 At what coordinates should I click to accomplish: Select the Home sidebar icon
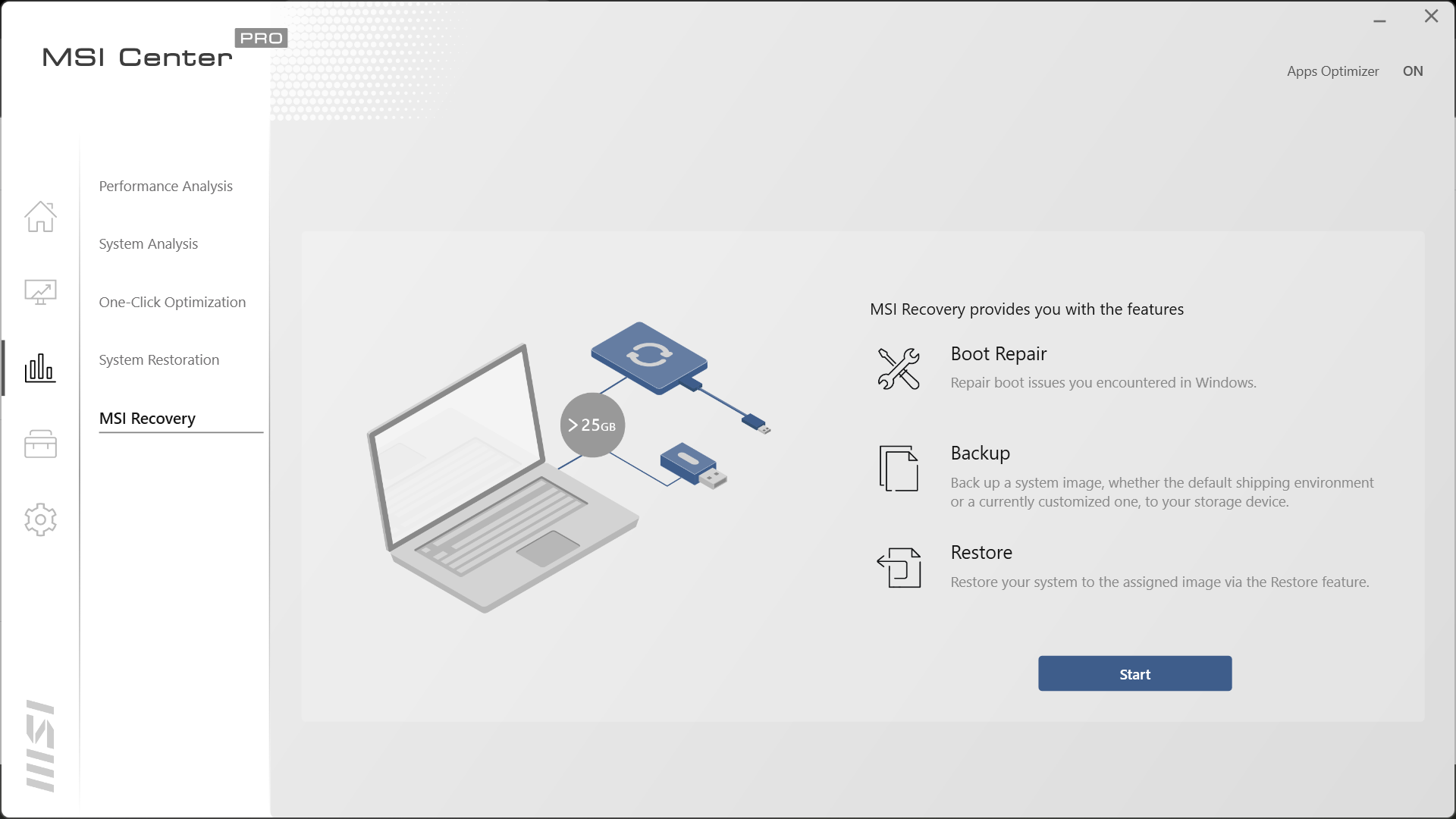tap(40, 216)
